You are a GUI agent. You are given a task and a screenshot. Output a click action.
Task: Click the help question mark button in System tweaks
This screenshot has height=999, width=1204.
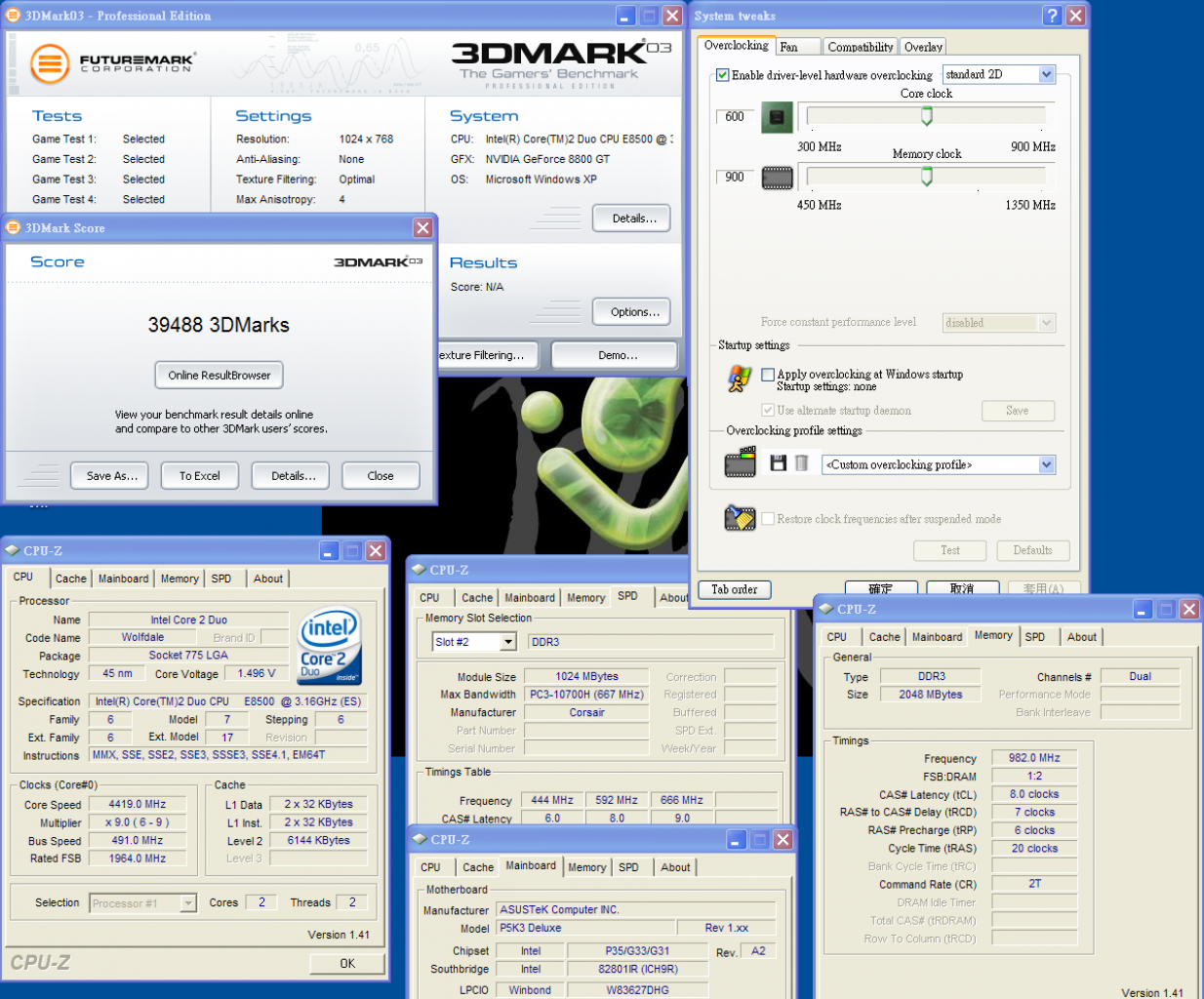pos(1052,16)
